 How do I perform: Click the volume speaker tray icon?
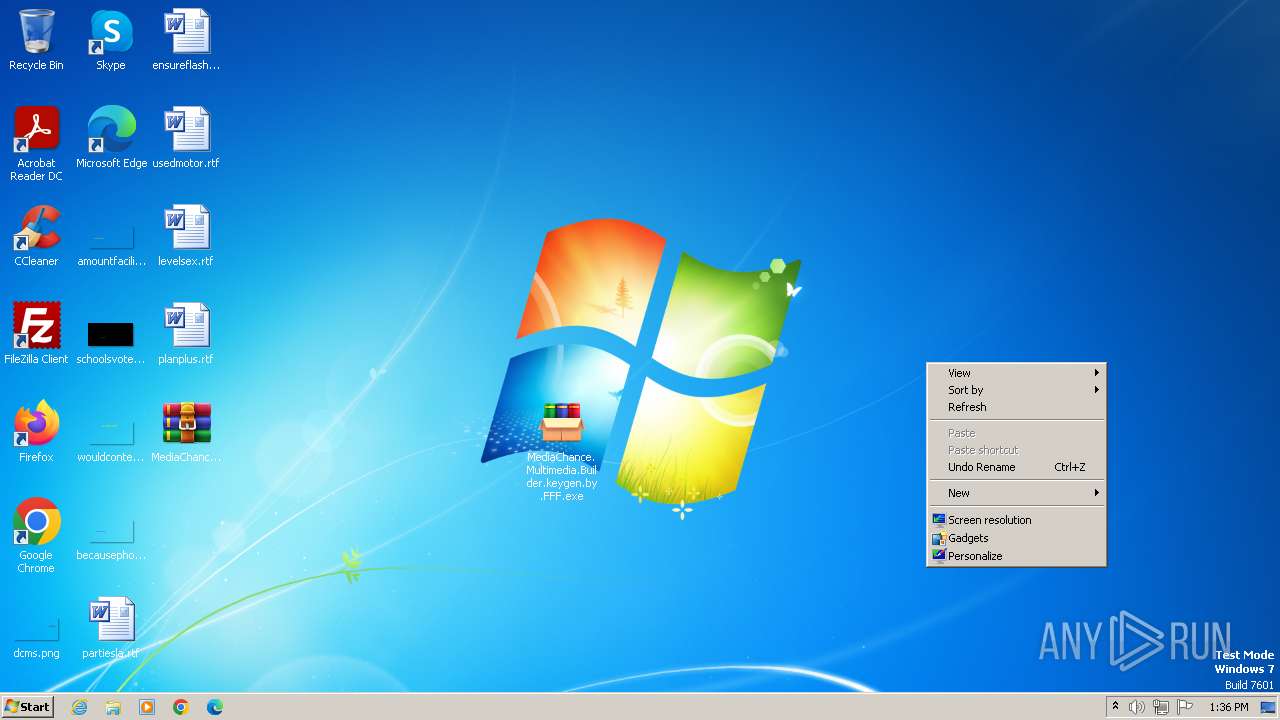coord(1137,707)
